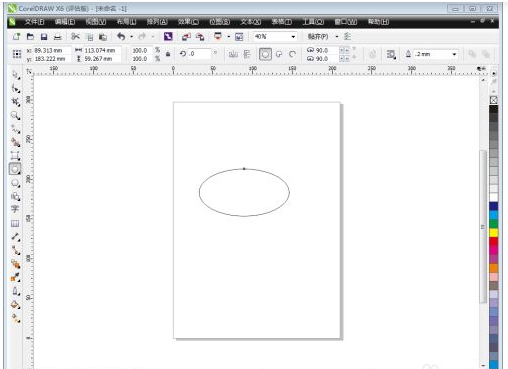Click the Undo arrow icon
508x369 pixels.
(x=121, y=37)
